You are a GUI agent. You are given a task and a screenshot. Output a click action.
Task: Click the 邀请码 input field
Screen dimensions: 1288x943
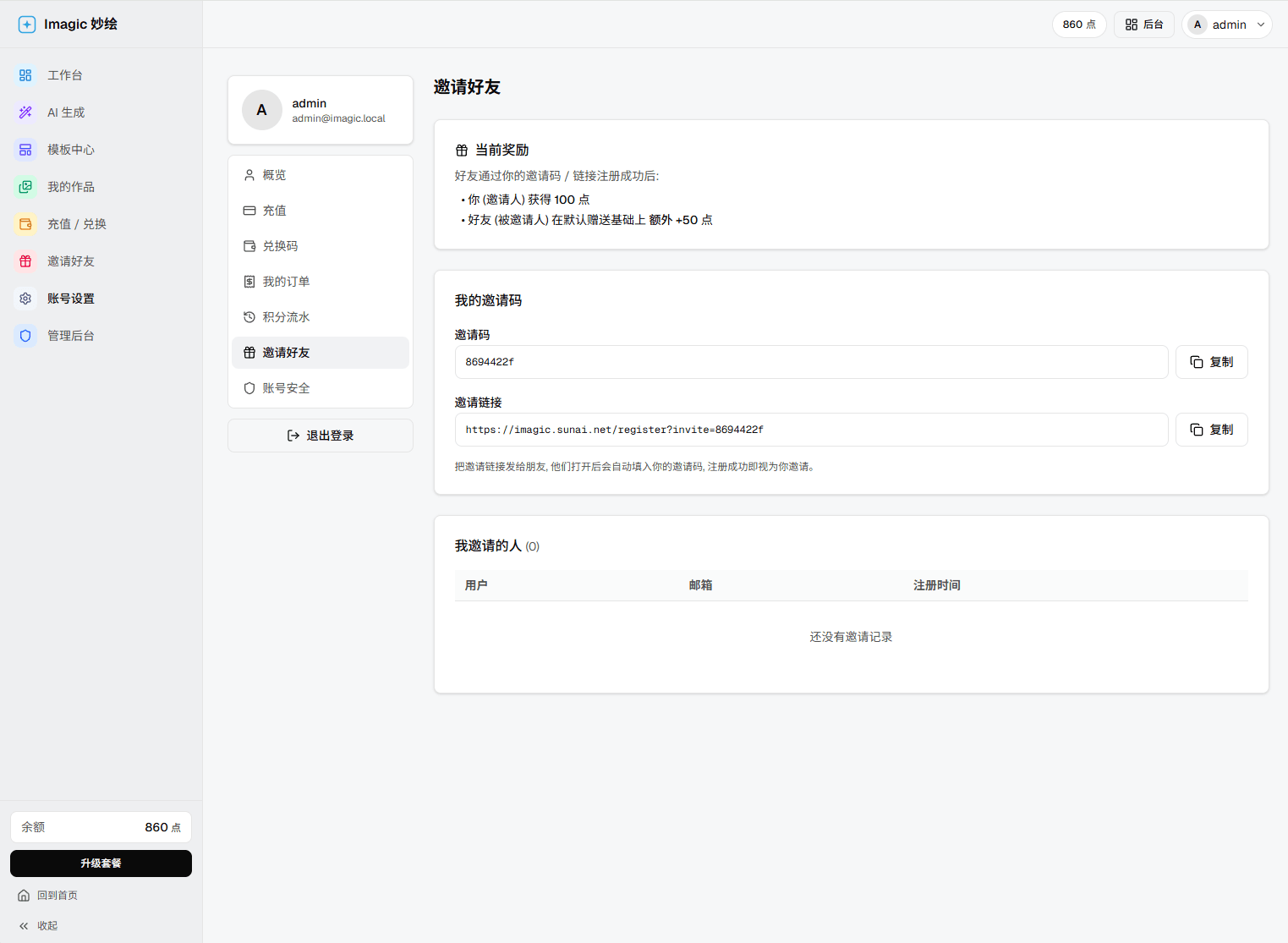point(811,362)
